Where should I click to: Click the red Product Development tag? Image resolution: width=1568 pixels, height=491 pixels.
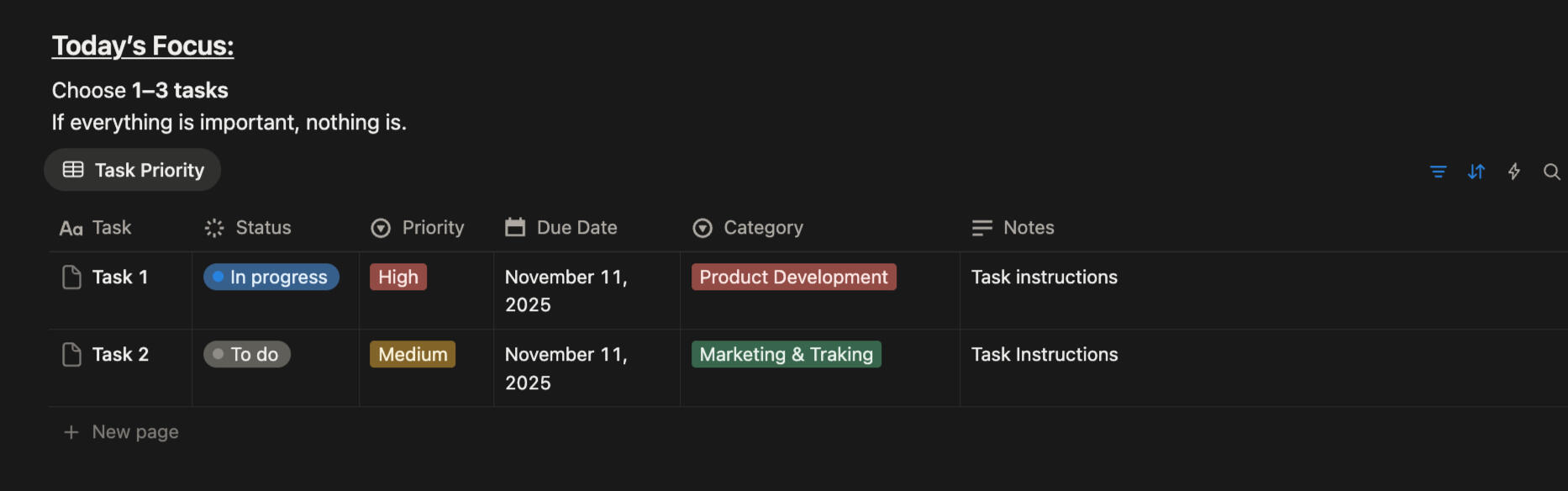coord(793,277)
